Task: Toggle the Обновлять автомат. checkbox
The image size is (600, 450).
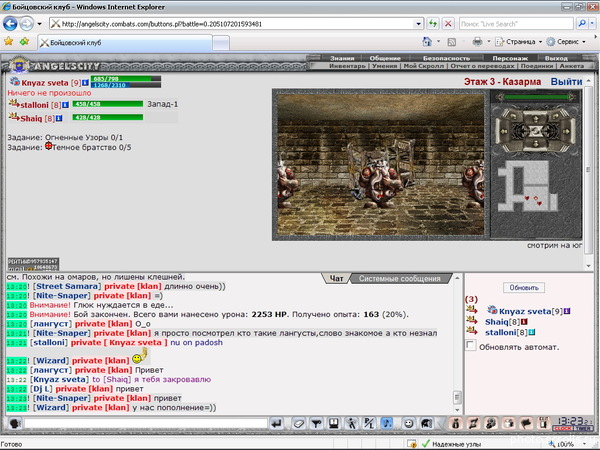Action: coord(470,346)
